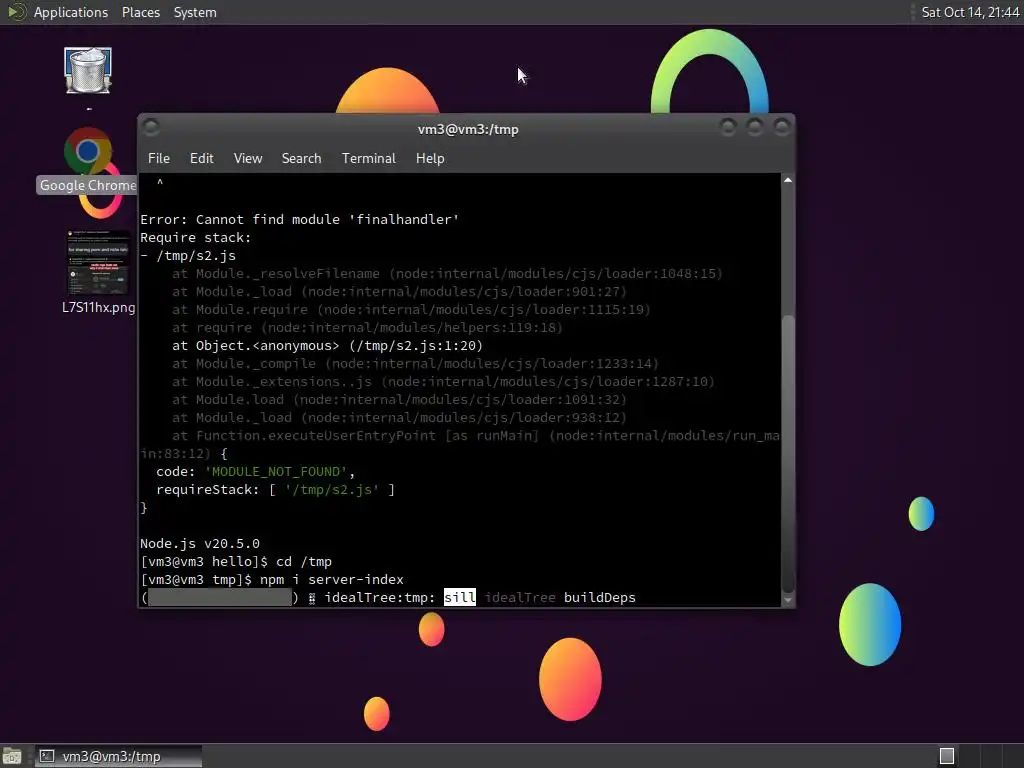This screenshot has width=1024, height=768.
Task: Click the '- /tmp/s2.js' line
Action: pos(188,256)
